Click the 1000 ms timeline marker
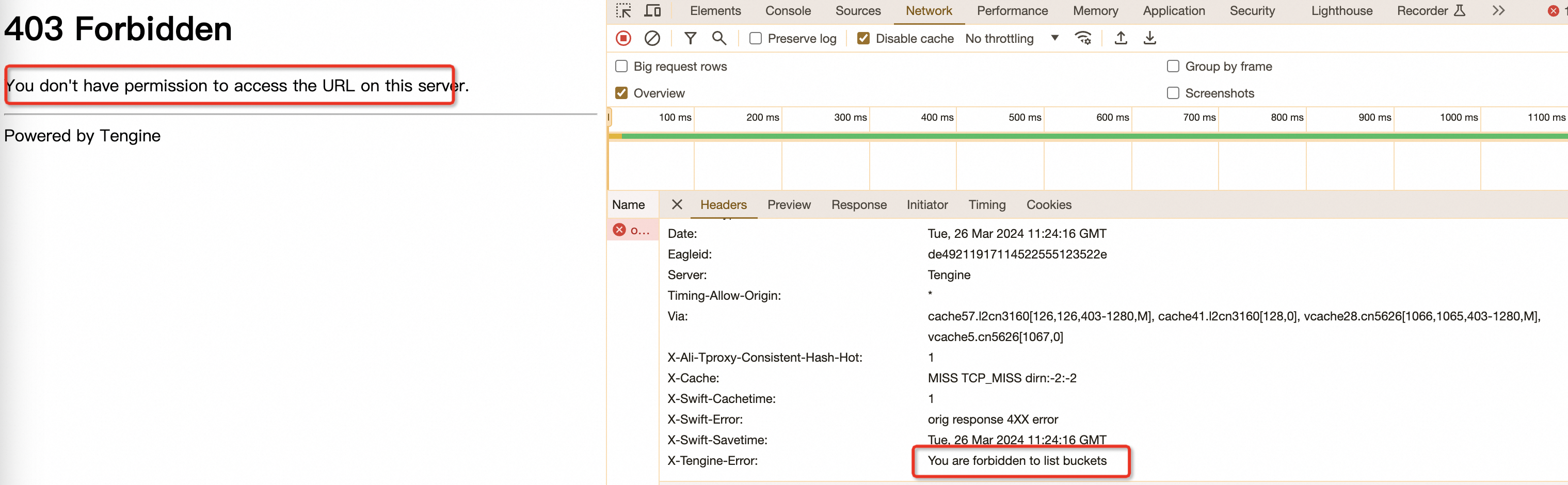1568x485 pixels. coord(1459,118)
